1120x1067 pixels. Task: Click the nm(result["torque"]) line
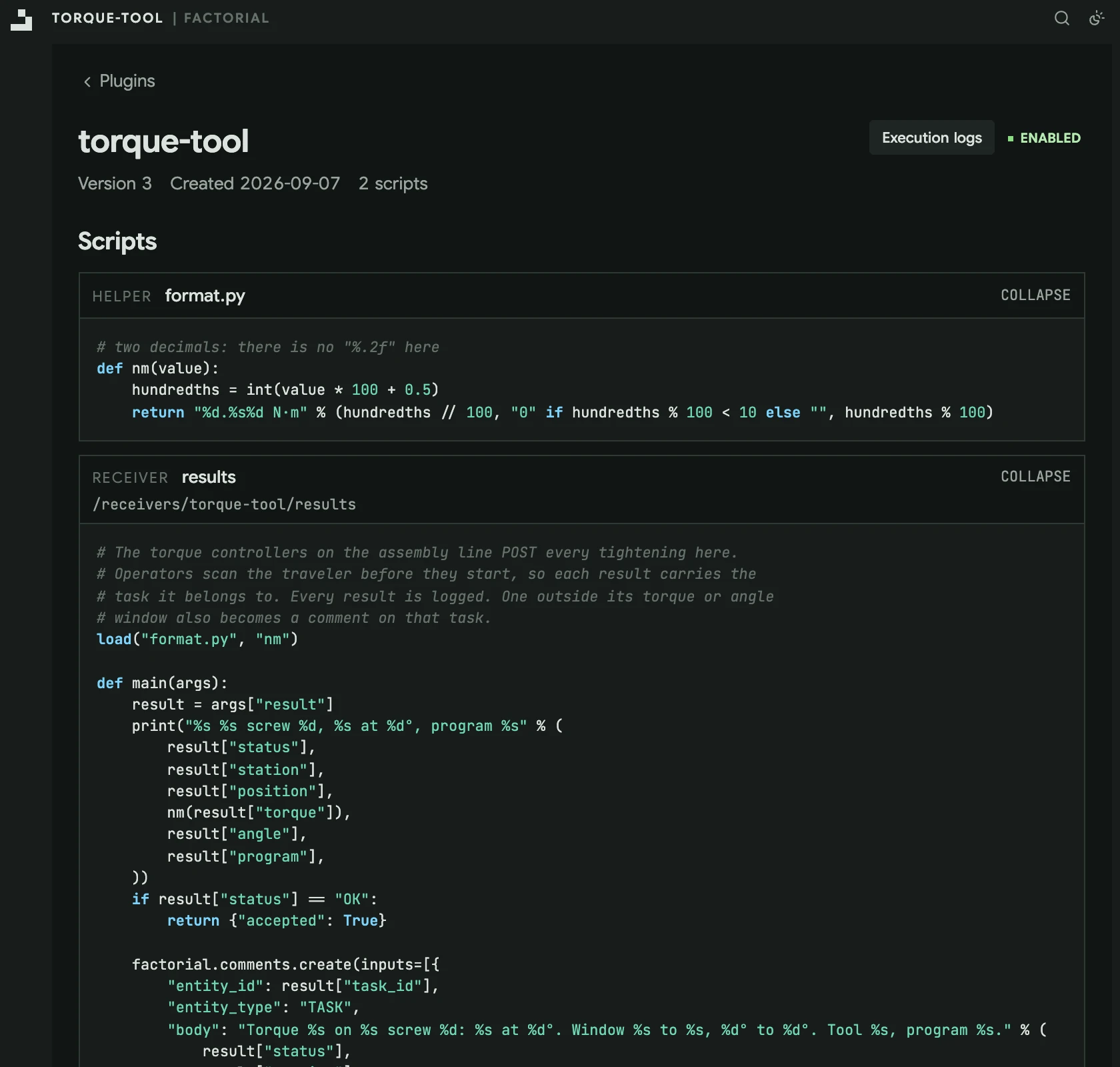(x=259, y=812)
